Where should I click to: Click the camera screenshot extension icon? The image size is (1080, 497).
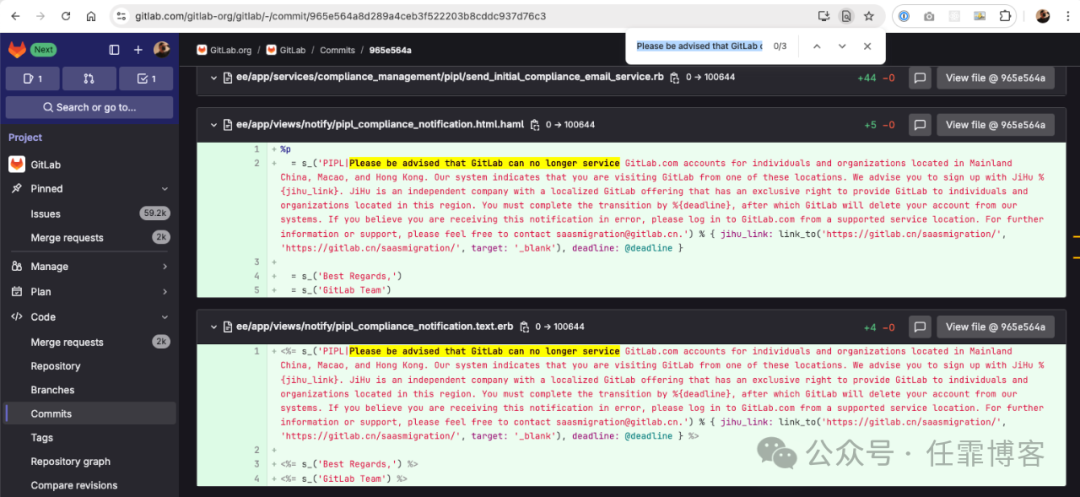coord(930,16)
